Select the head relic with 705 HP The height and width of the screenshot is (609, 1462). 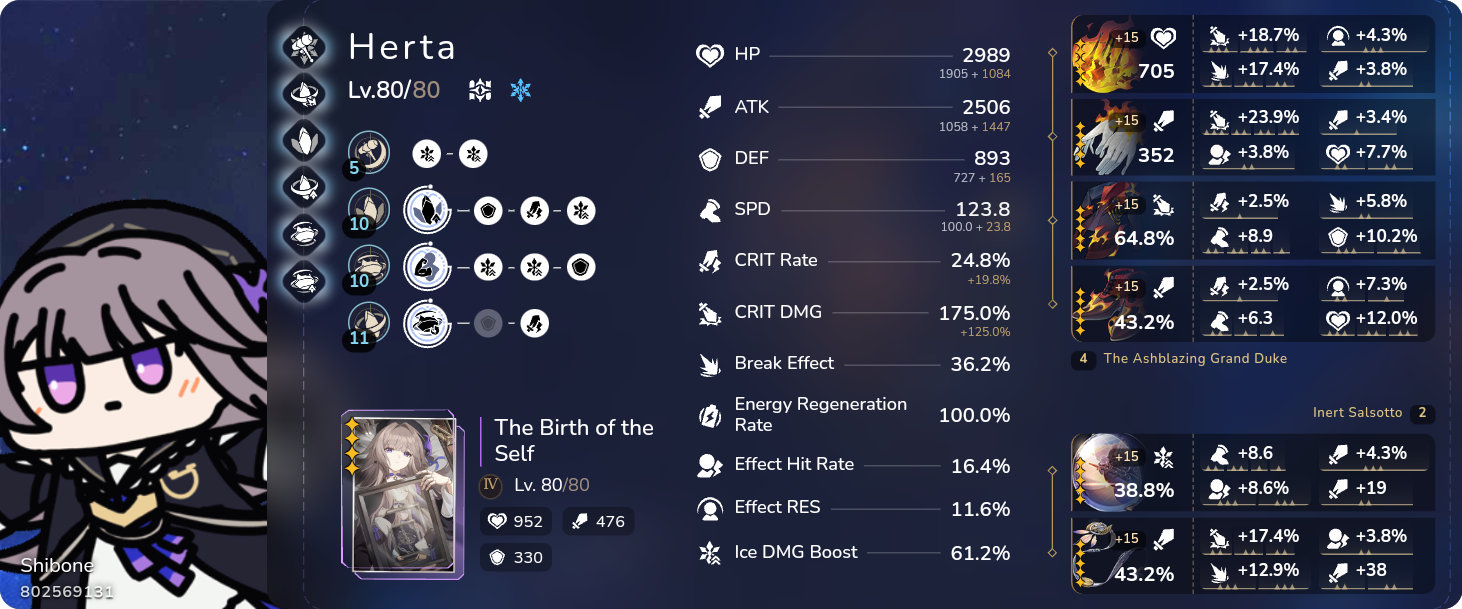(1105, 54)
